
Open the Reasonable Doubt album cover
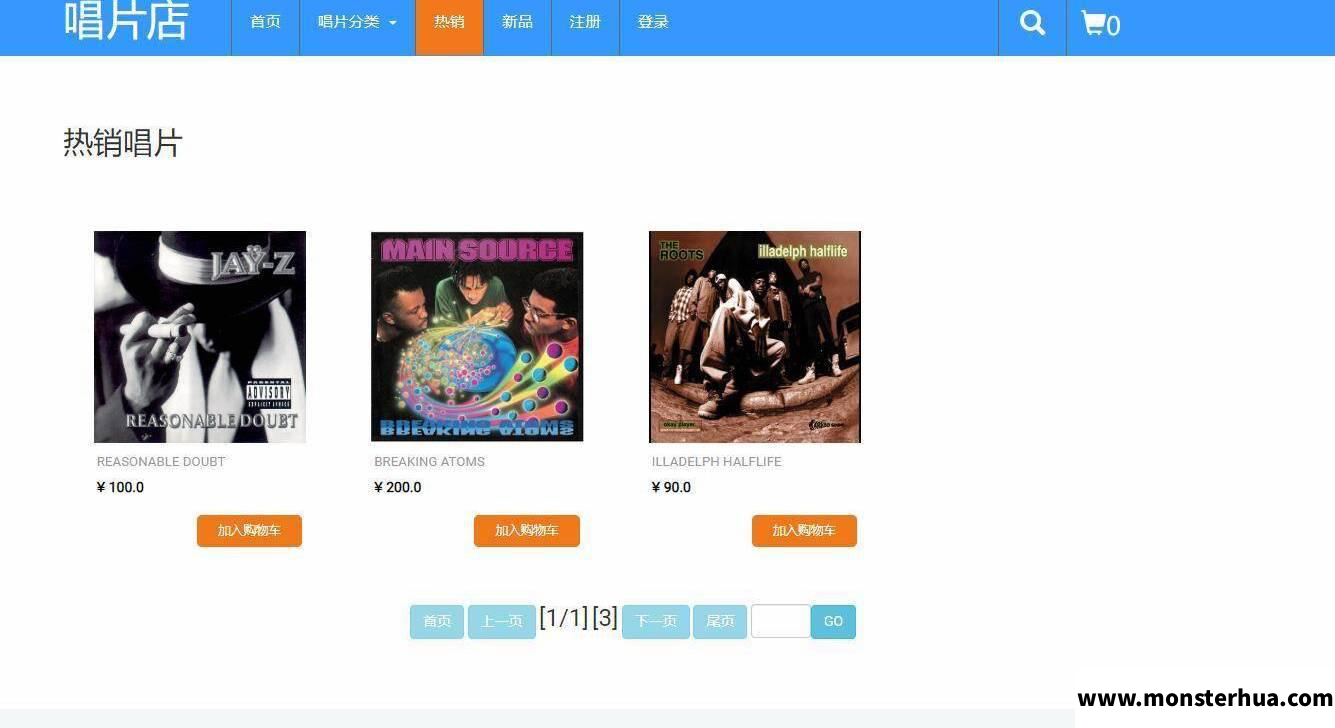200,337
